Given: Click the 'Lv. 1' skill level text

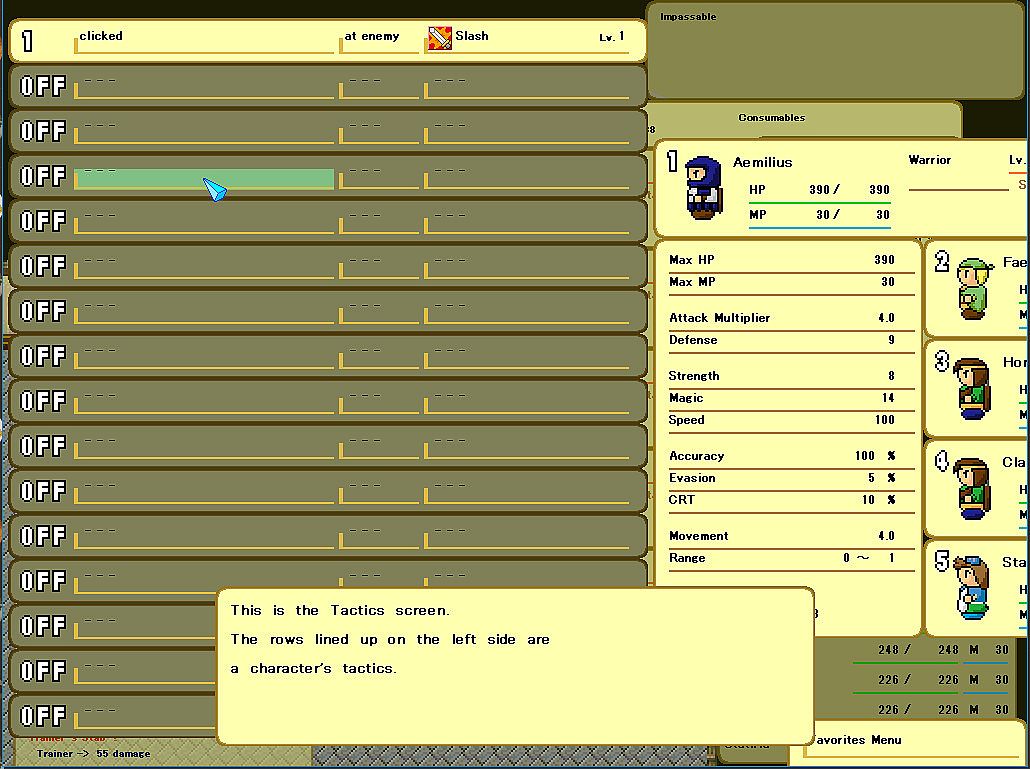Looking at the screenshot, I should [x=612, y=37].
